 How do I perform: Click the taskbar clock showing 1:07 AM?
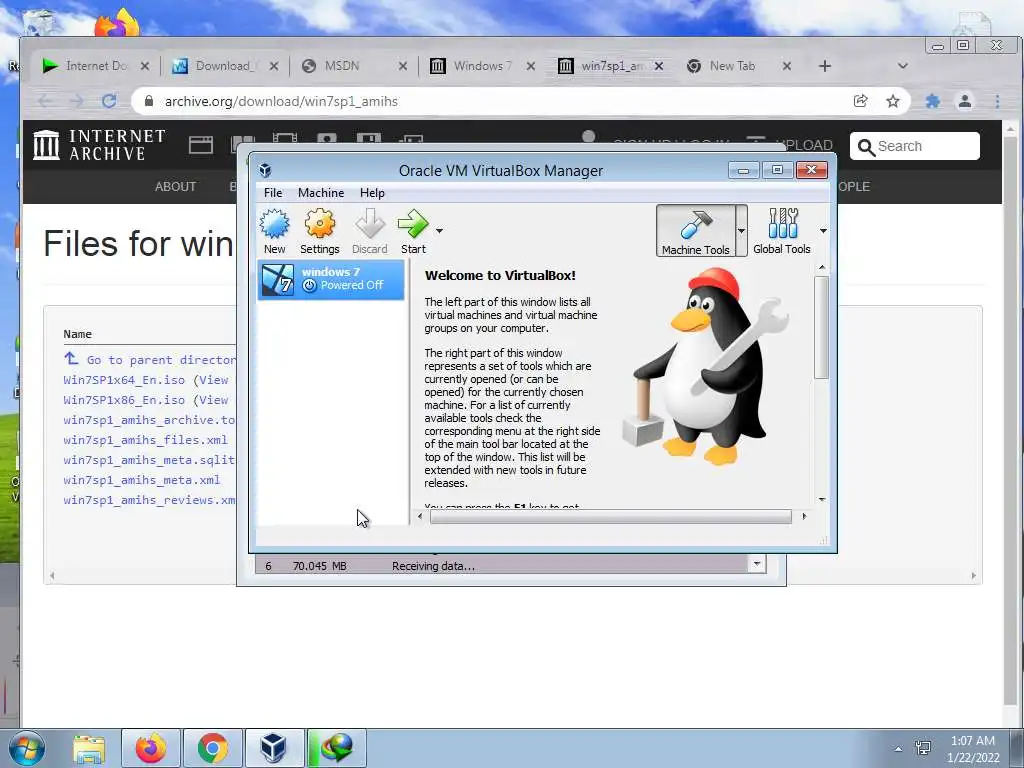coord(973,748)
